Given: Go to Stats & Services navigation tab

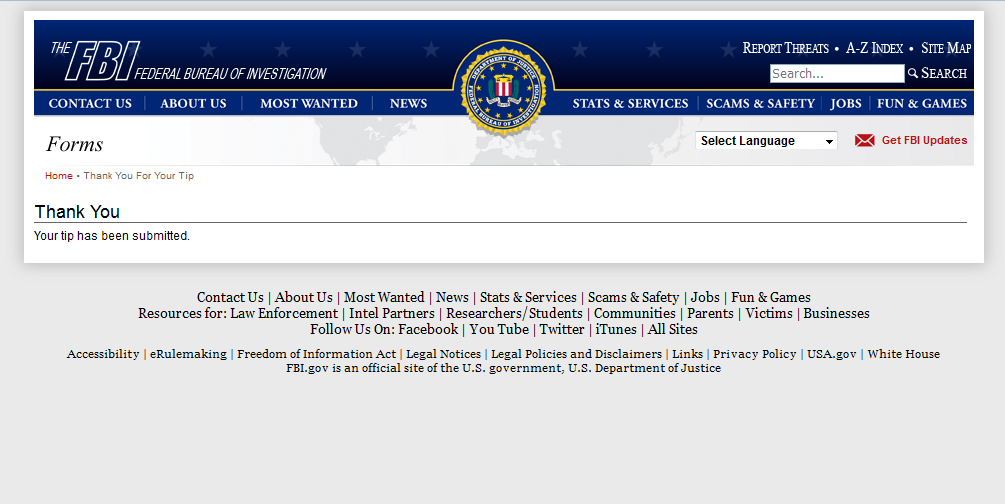Looking at the screenshot, I should pyautogui.click(x=630, y=103).
